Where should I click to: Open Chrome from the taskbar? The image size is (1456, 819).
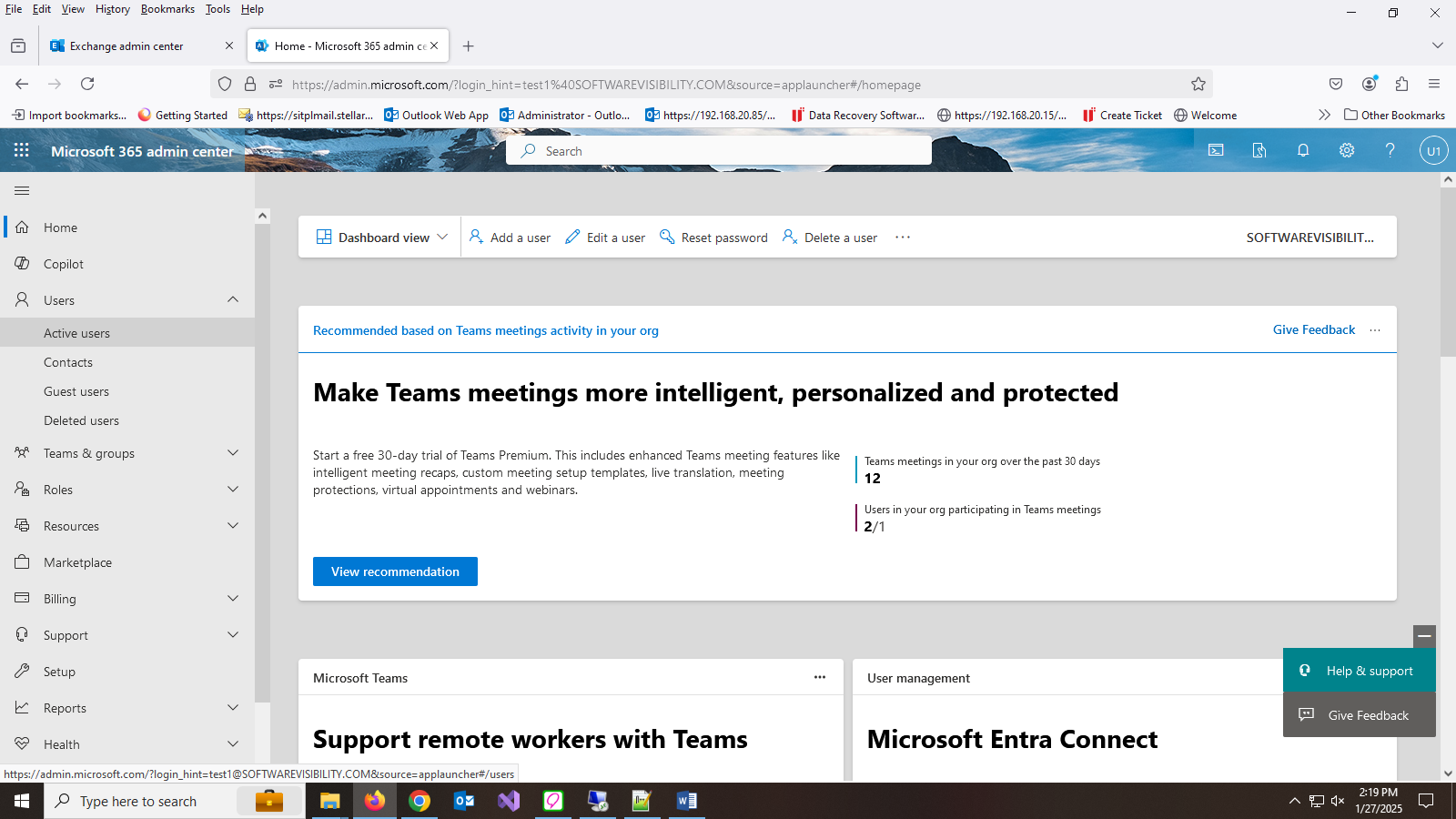coord(420,801)
